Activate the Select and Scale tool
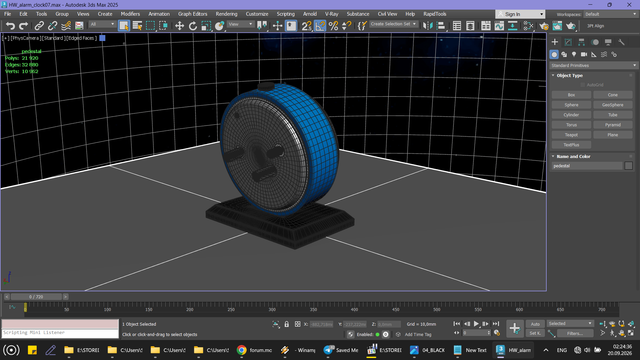Viewport: 640px width, 360px height. tap(206, 26)
